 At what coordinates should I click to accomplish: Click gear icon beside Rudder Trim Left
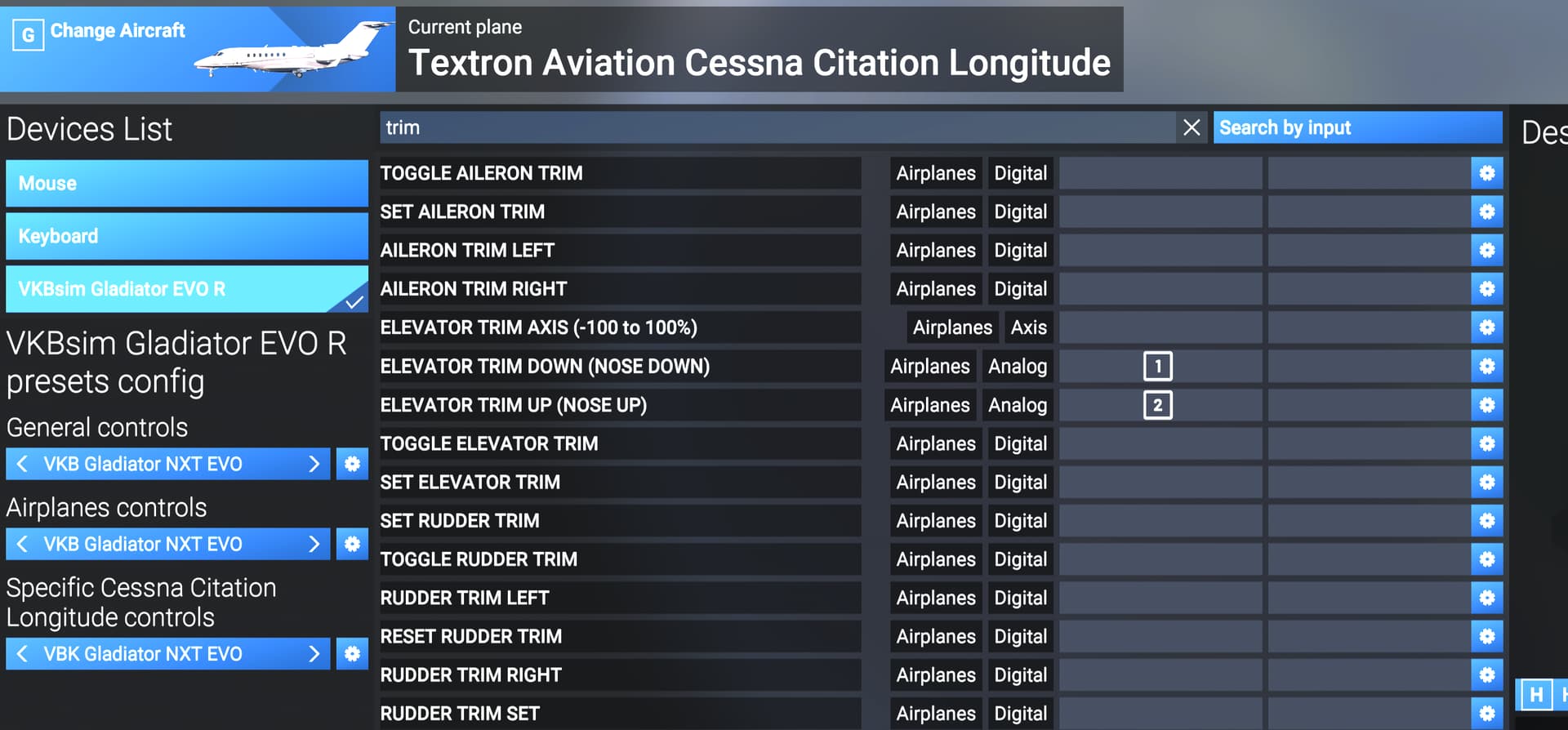[x=1486, y=598]
